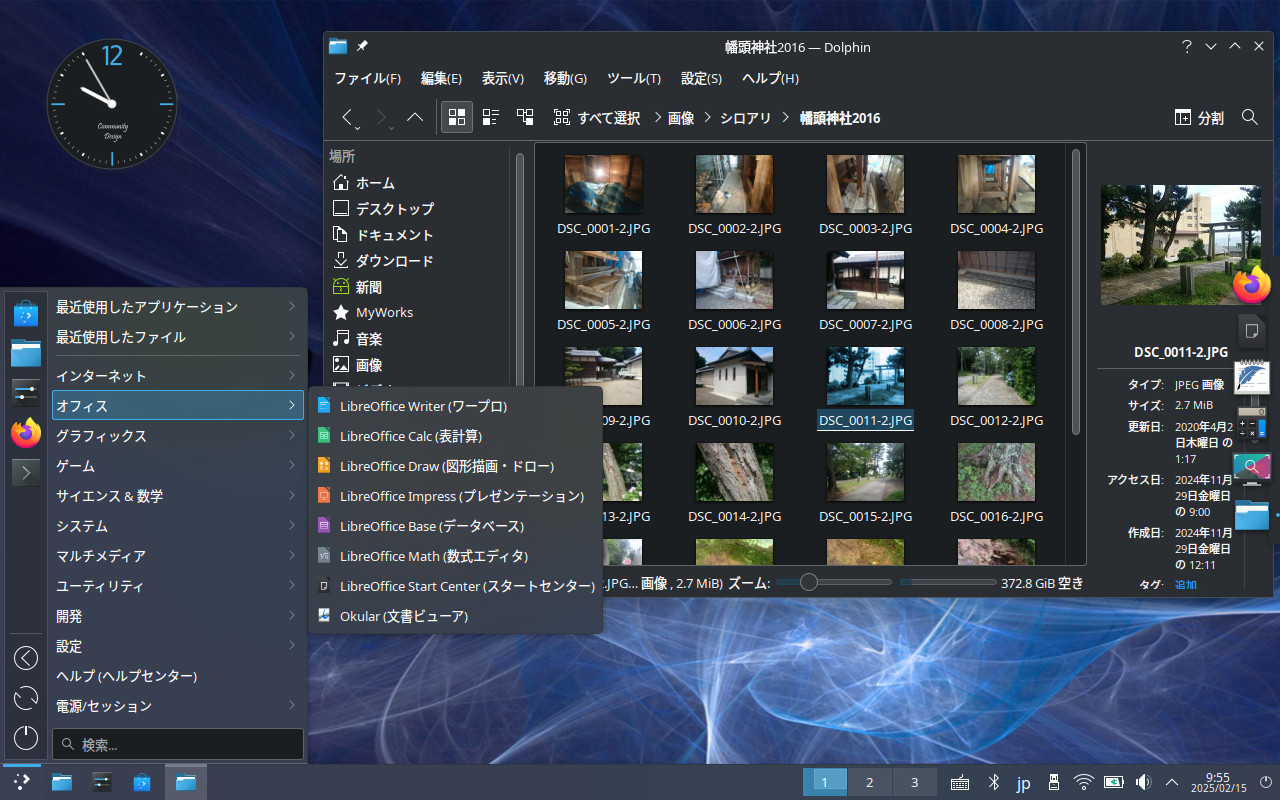Screen dimensions: 1280x800
Task: Launch LibreOffice Calc from the submenu
Action: tap(410, 436)
